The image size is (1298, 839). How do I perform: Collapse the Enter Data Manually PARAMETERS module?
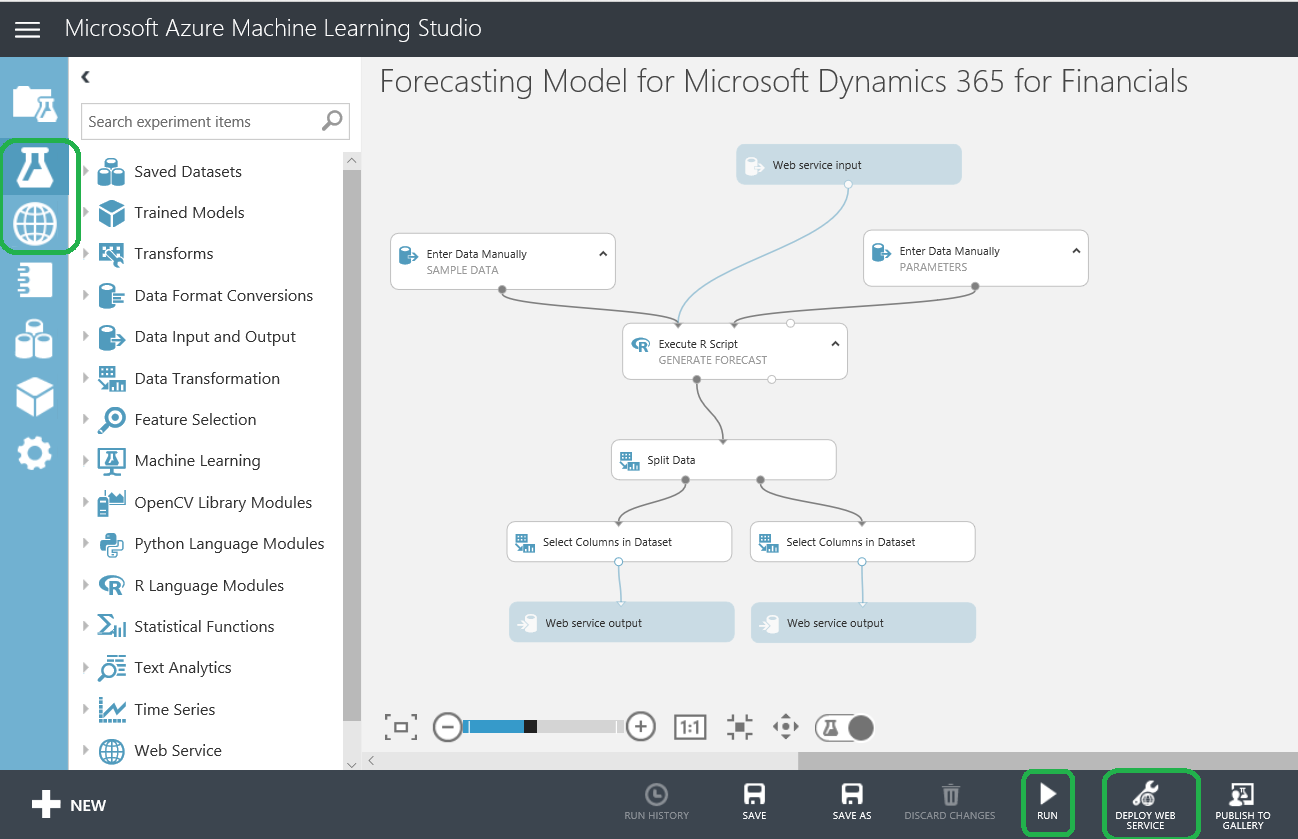1076,251
